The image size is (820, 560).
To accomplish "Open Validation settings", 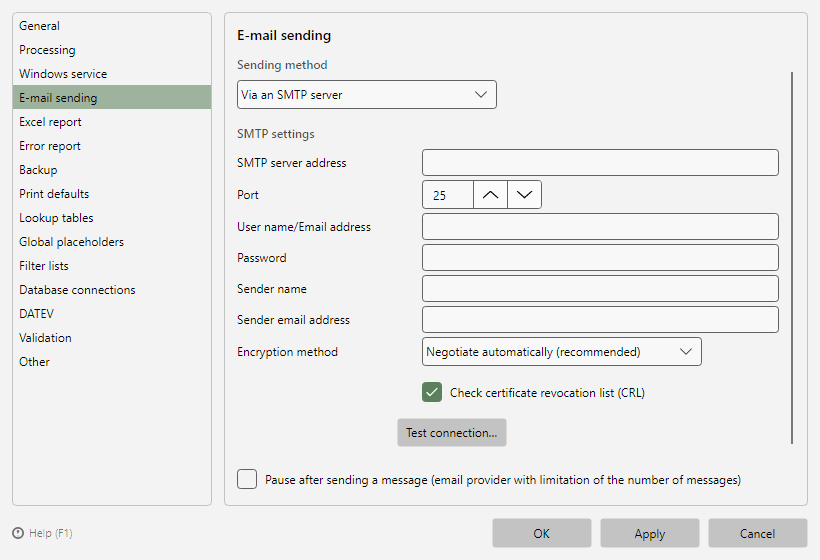I will 112,338.
